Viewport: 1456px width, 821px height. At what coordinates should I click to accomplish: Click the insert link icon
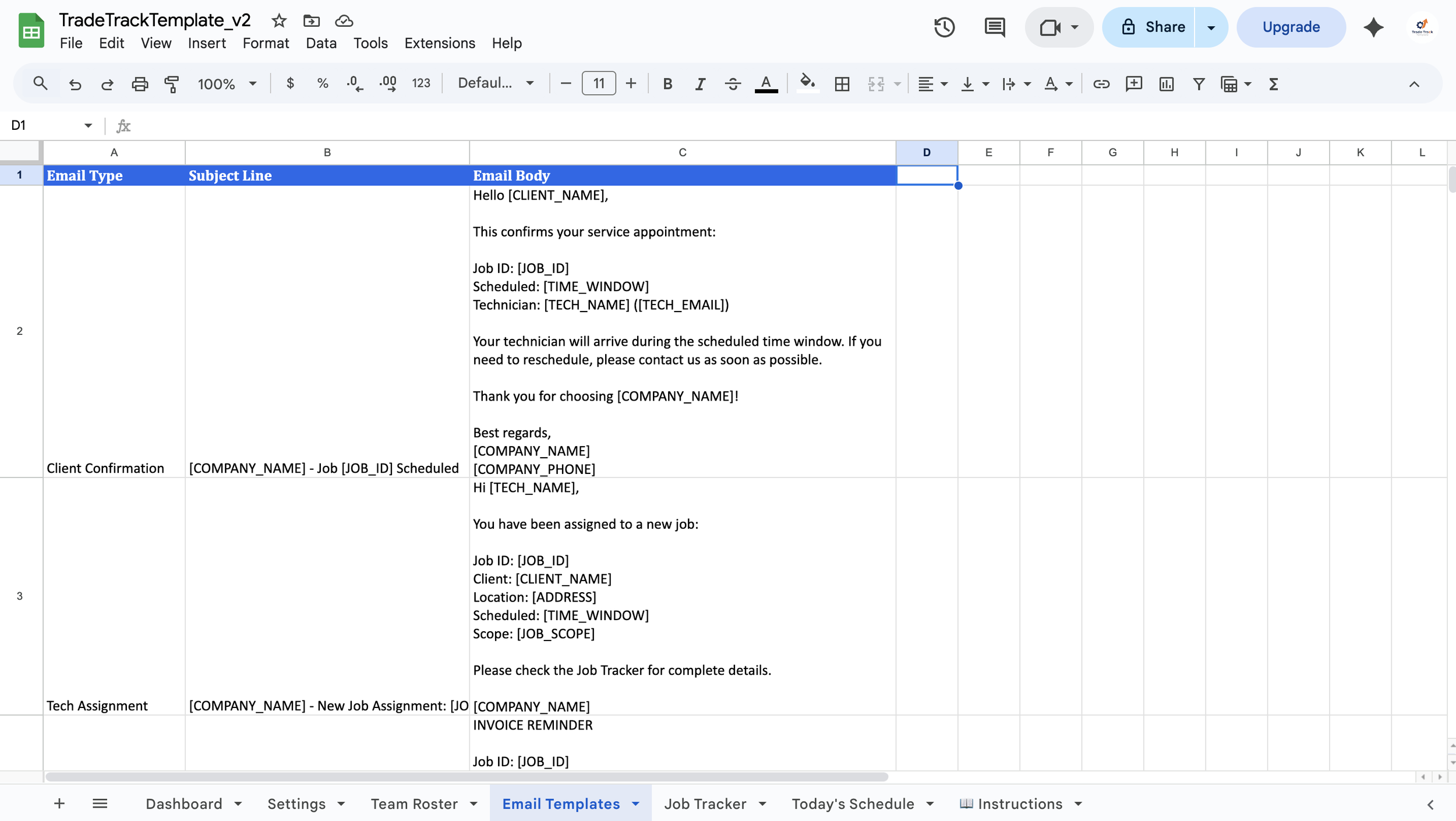click(1101, 84)
